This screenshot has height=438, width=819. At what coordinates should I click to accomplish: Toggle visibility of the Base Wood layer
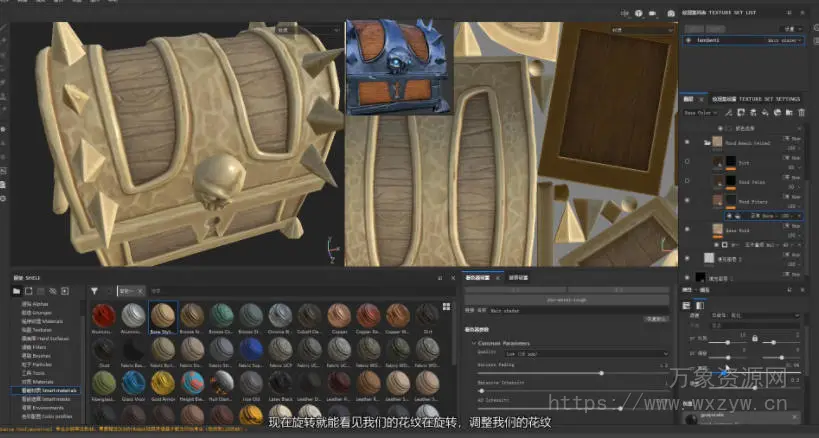pyautogui.click(x=687, y=230)
